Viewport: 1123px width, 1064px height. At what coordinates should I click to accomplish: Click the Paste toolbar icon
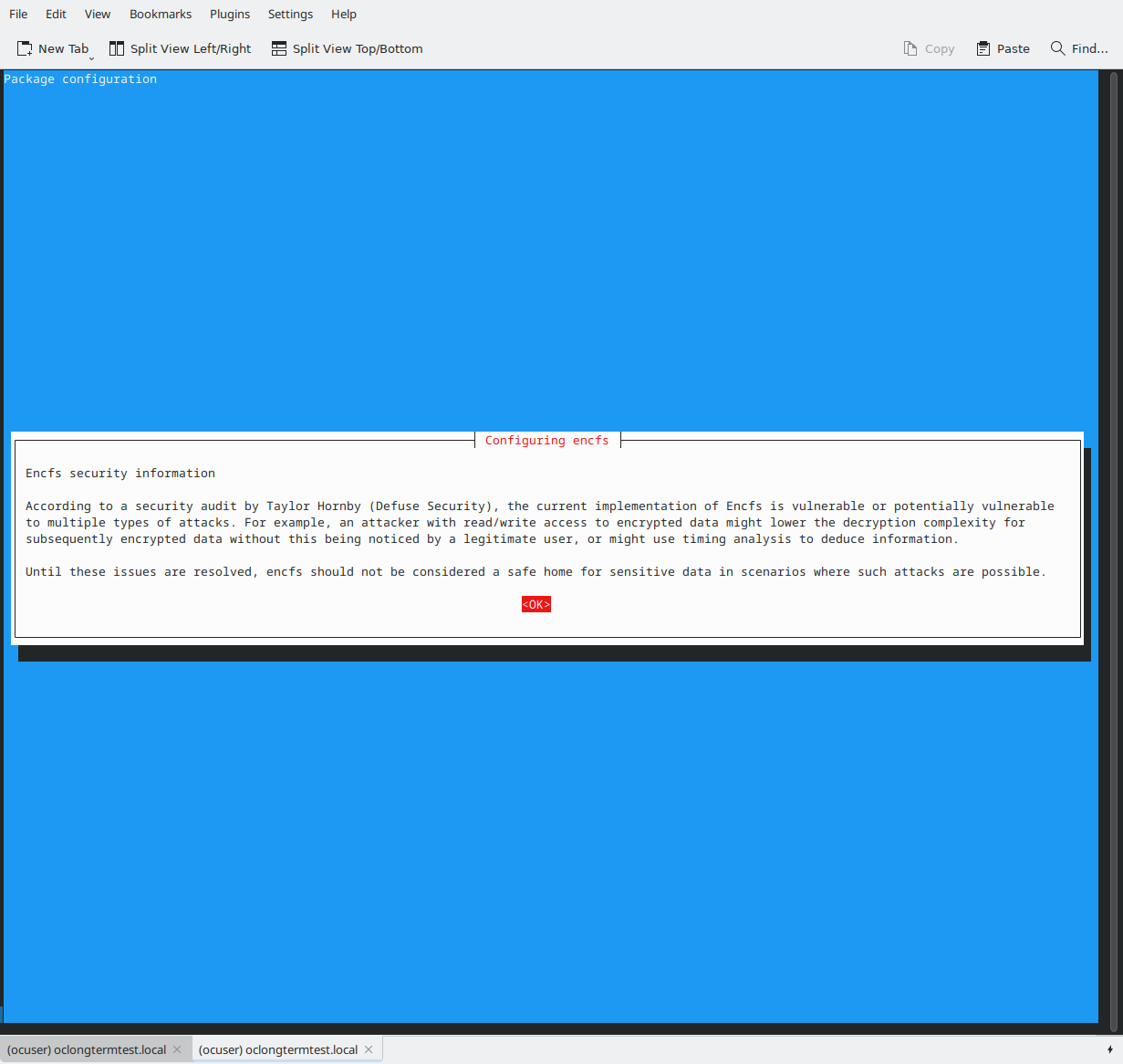point(983,48)
